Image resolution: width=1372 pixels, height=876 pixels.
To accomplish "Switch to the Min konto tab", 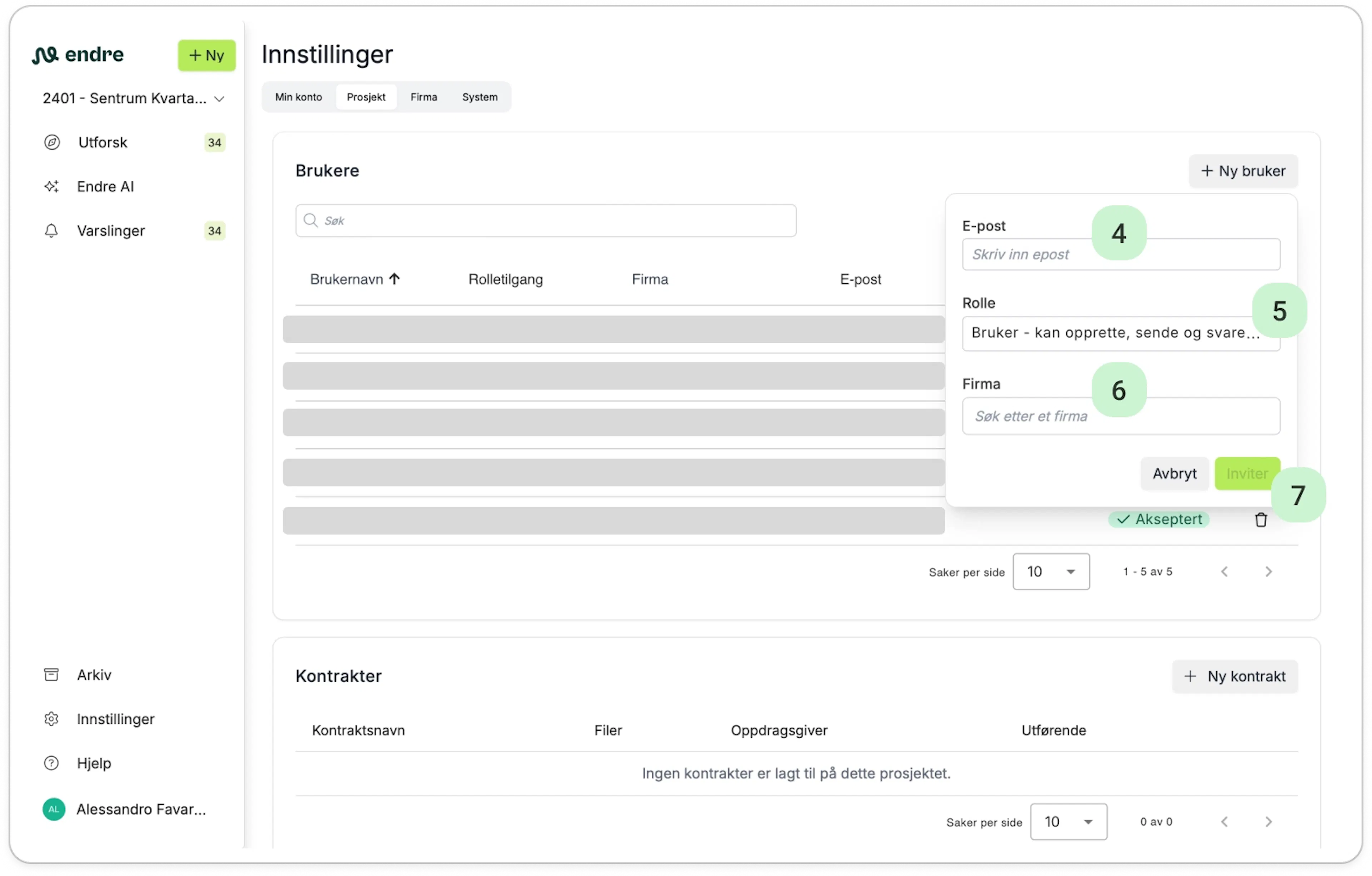I will (x=299, y=98).
